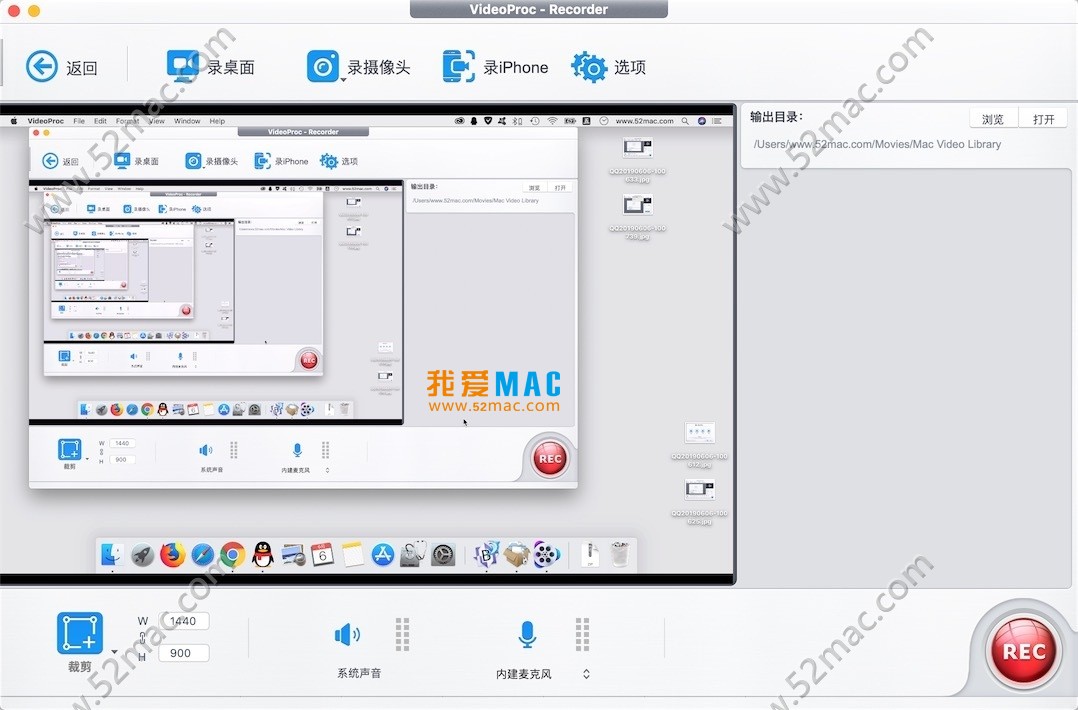
Task: Click the Preview app icon in the previewed dock
Action: (293, 554)
